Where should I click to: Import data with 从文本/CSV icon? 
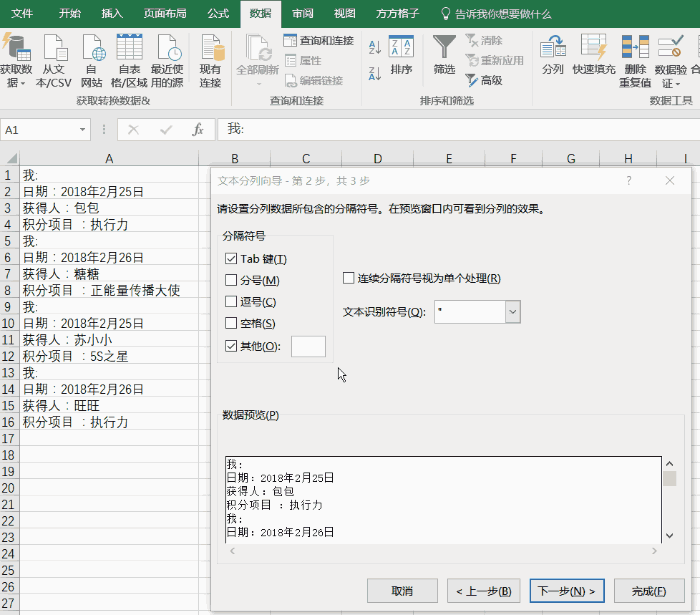(54, 60)
